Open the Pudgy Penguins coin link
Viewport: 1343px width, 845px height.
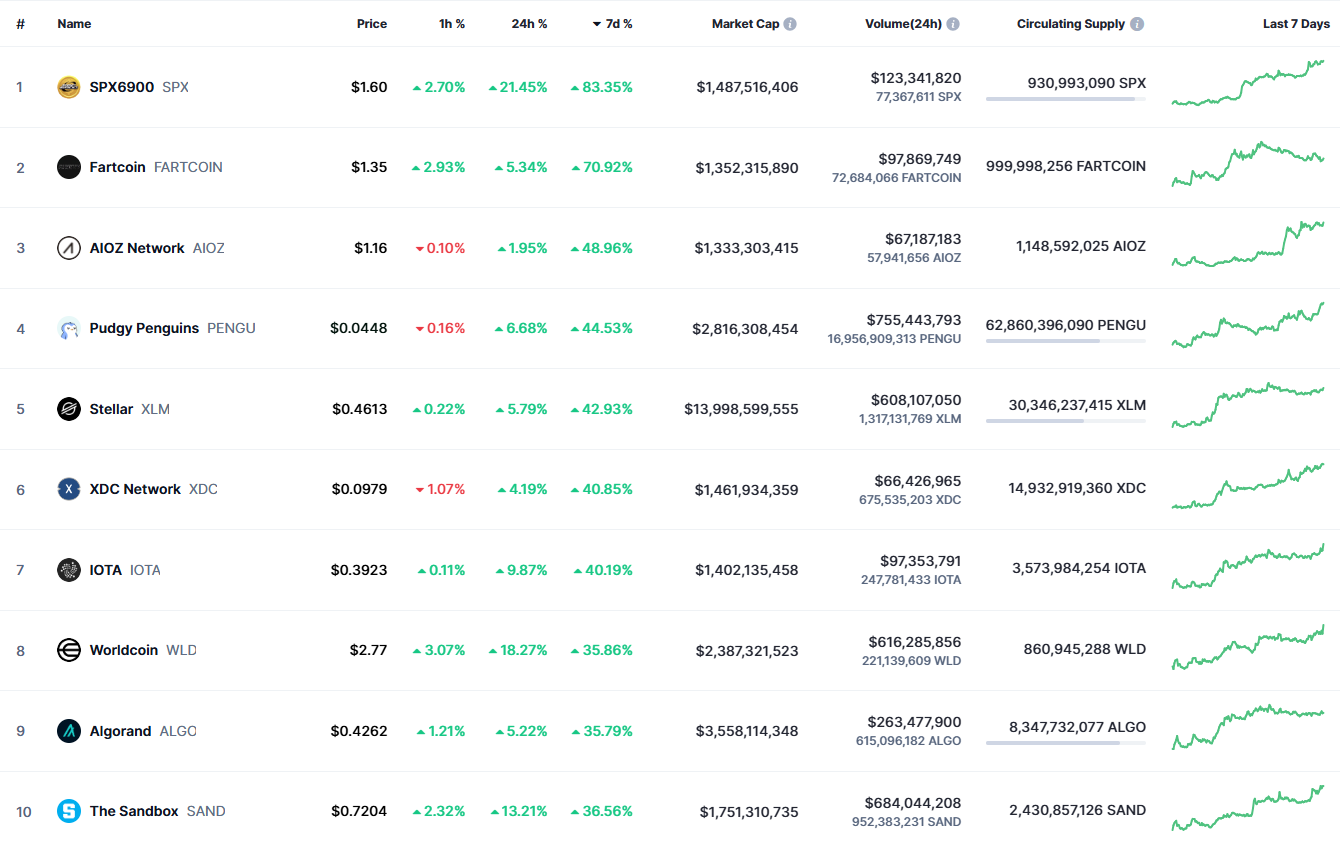pos(156,328)
